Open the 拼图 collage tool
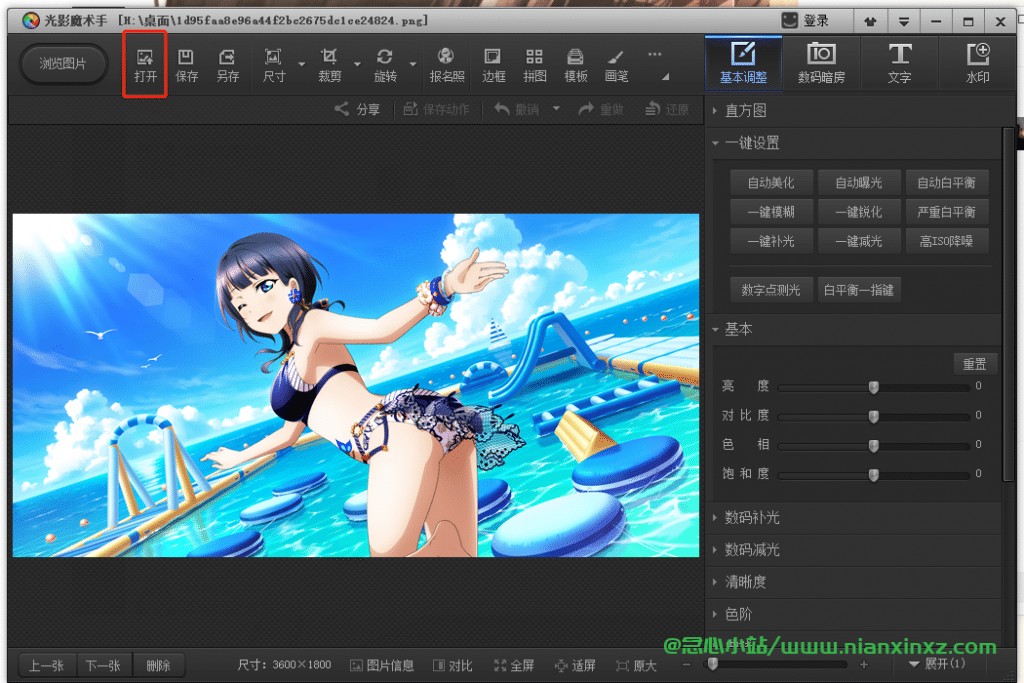 [534, 65]
